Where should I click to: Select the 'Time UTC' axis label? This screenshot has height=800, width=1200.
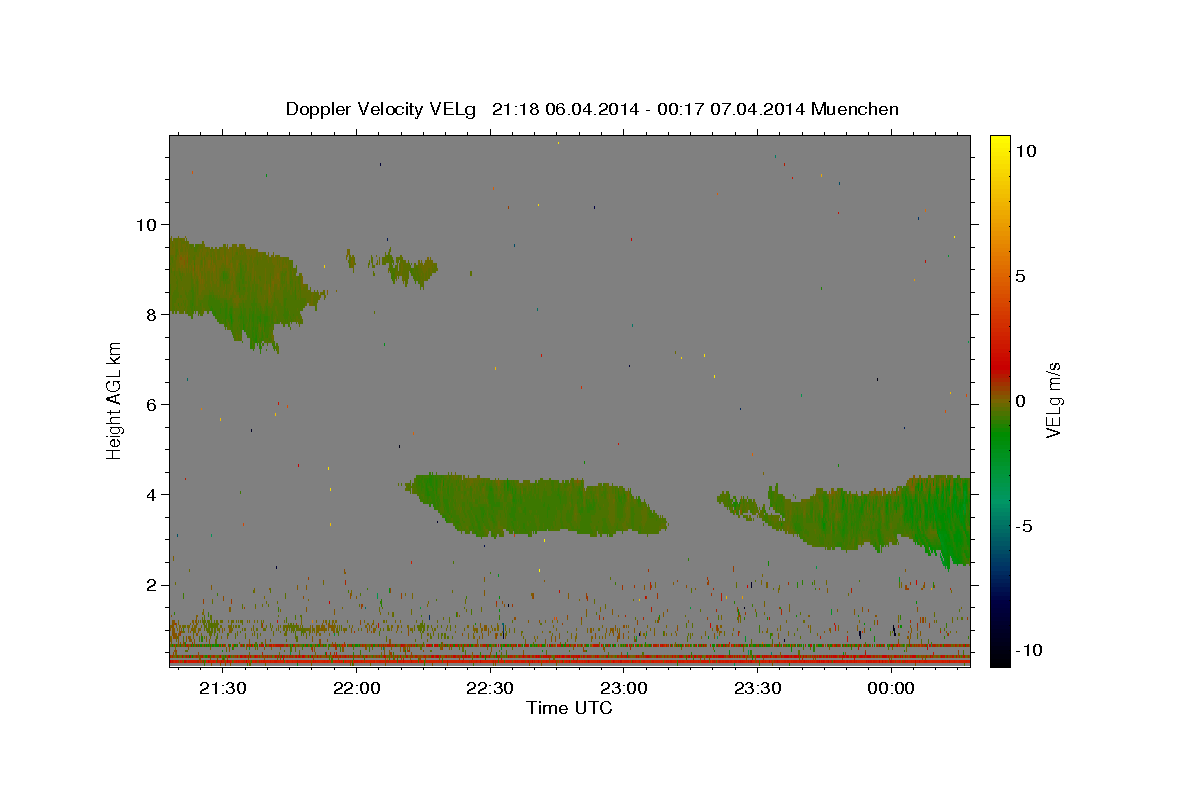[569, 708]
